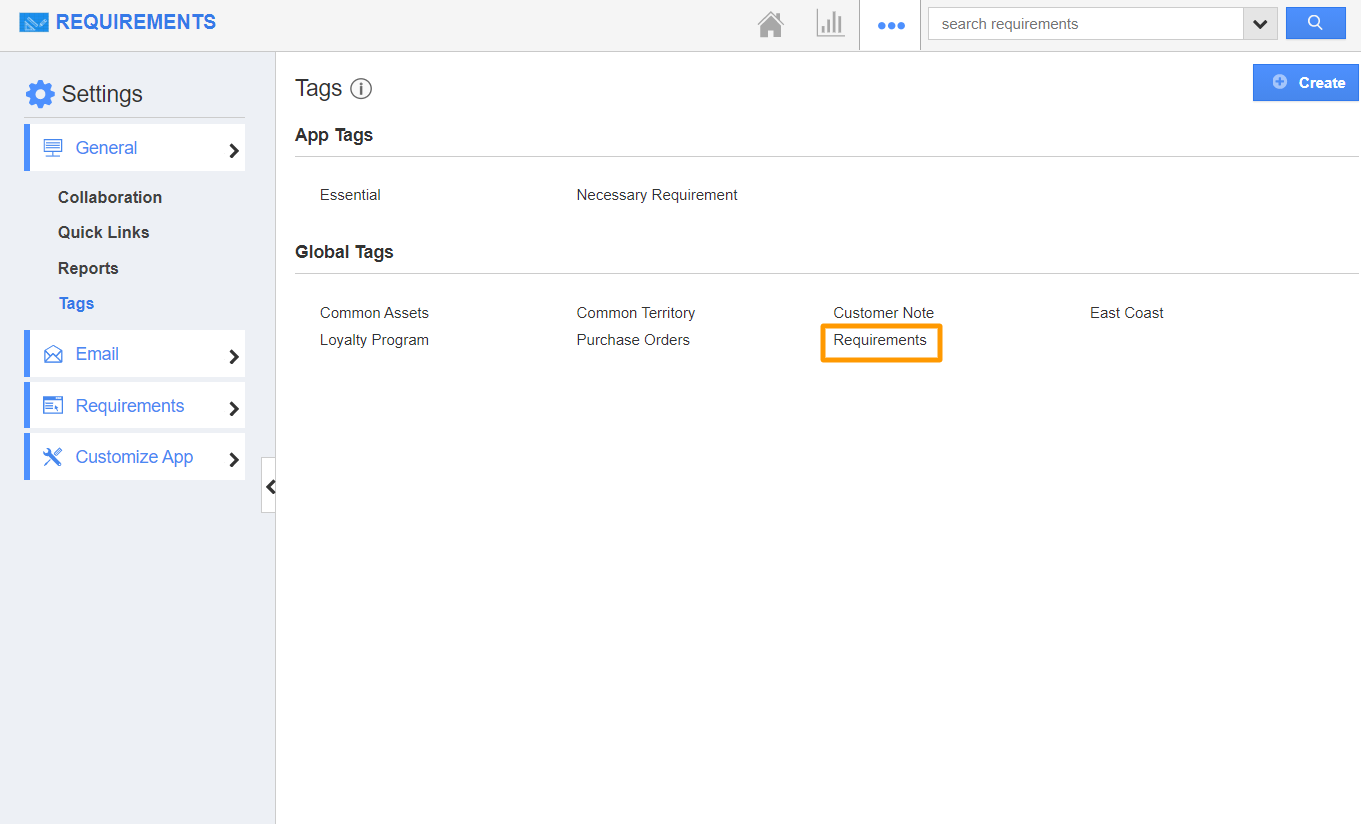The image size is (1361, 824).
Task: Click the three-dots more options icon
Action: [x=890, y=26]
